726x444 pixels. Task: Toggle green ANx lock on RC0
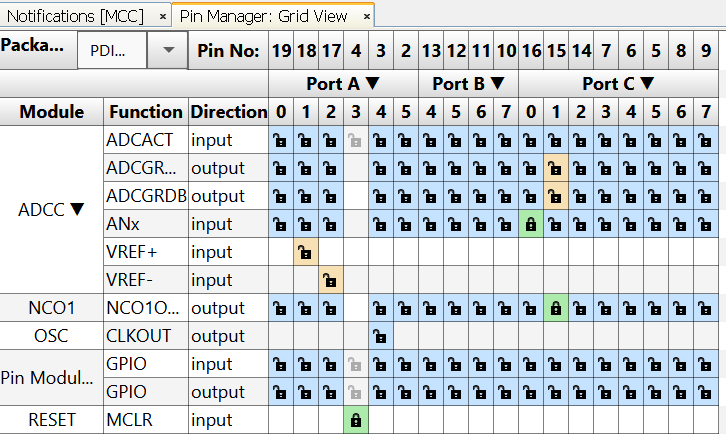click(530, 224)
